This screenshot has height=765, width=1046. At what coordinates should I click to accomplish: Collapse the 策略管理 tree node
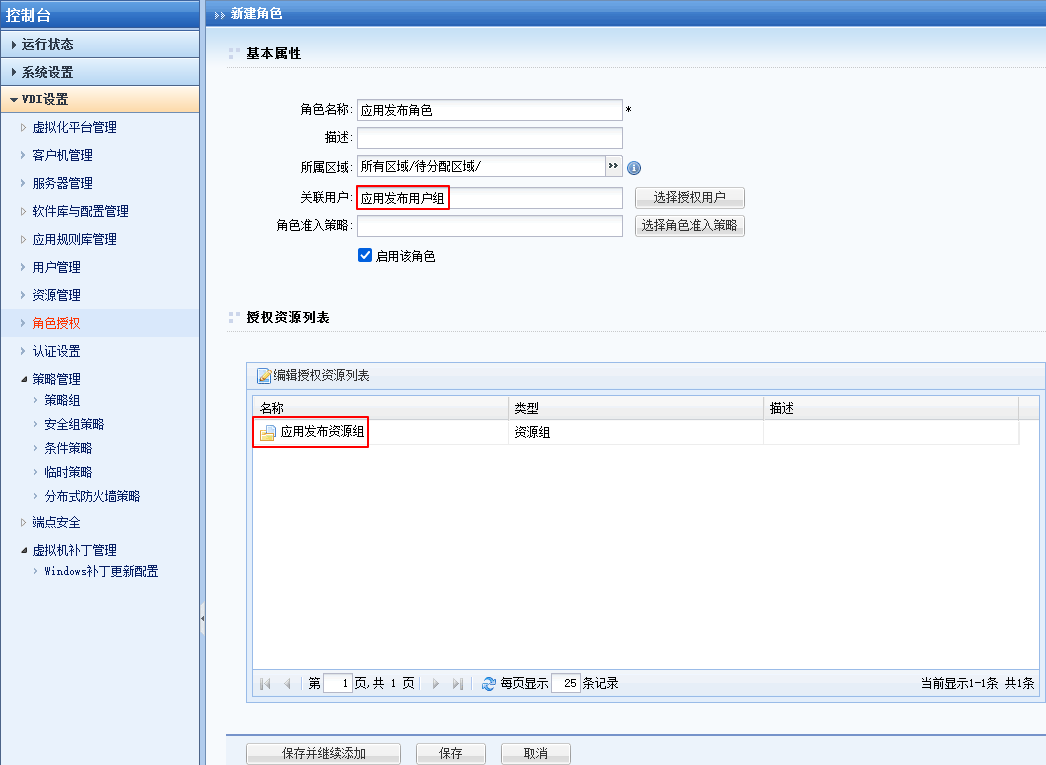point(25,380)
